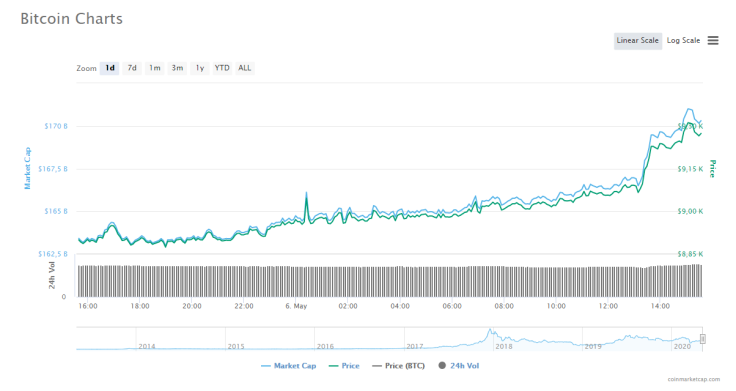Grab the navigator right range handle

coord(702,339)
